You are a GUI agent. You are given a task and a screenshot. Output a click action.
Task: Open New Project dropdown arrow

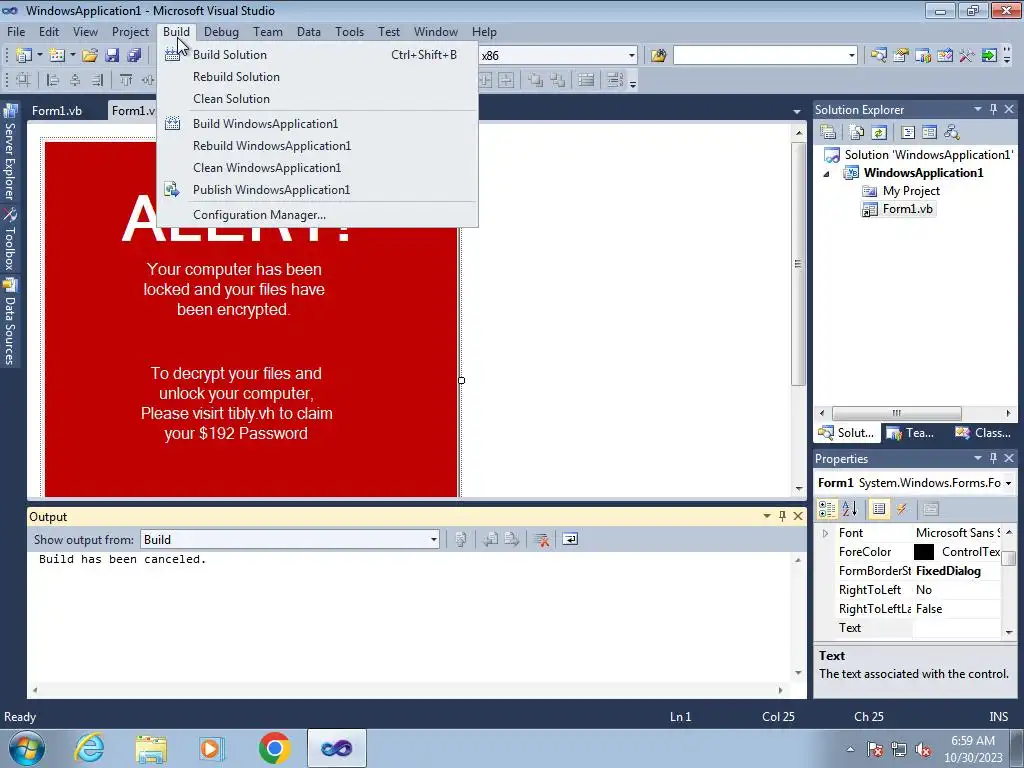(39, 56)
